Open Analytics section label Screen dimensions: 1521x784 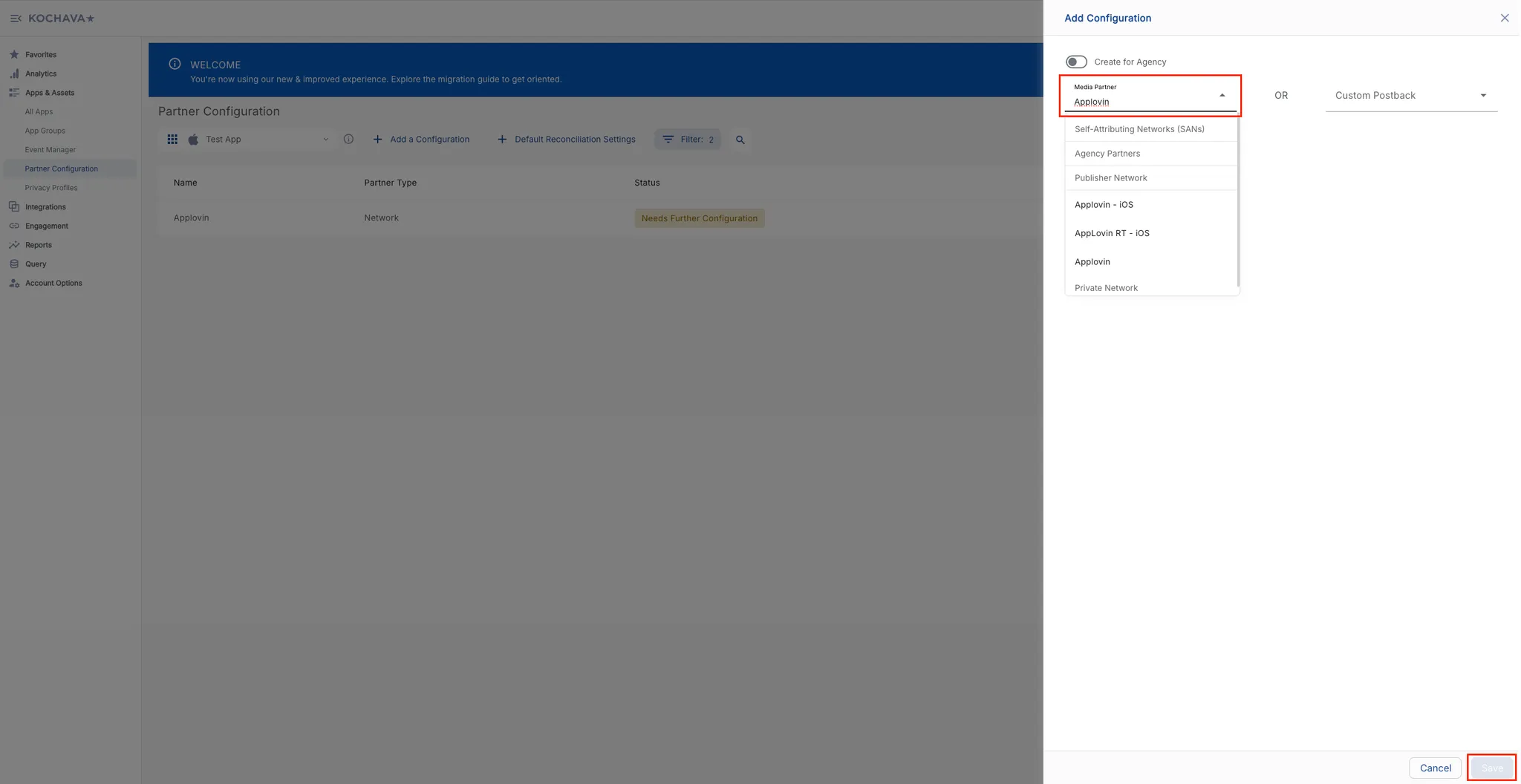pyautogui.click(x=41, y=73)
